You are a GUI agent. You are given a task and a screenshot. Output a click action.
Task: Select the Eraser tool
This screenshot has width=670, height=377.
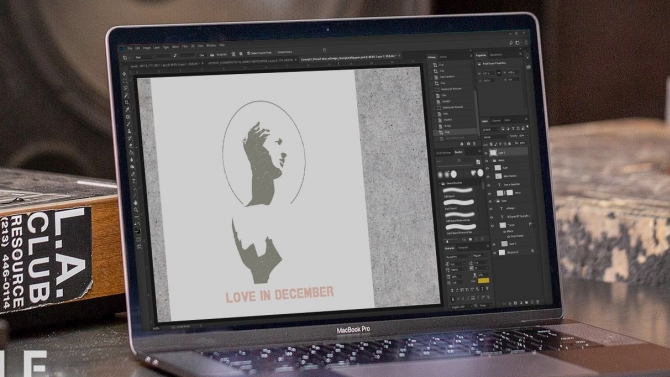(130, 145)
